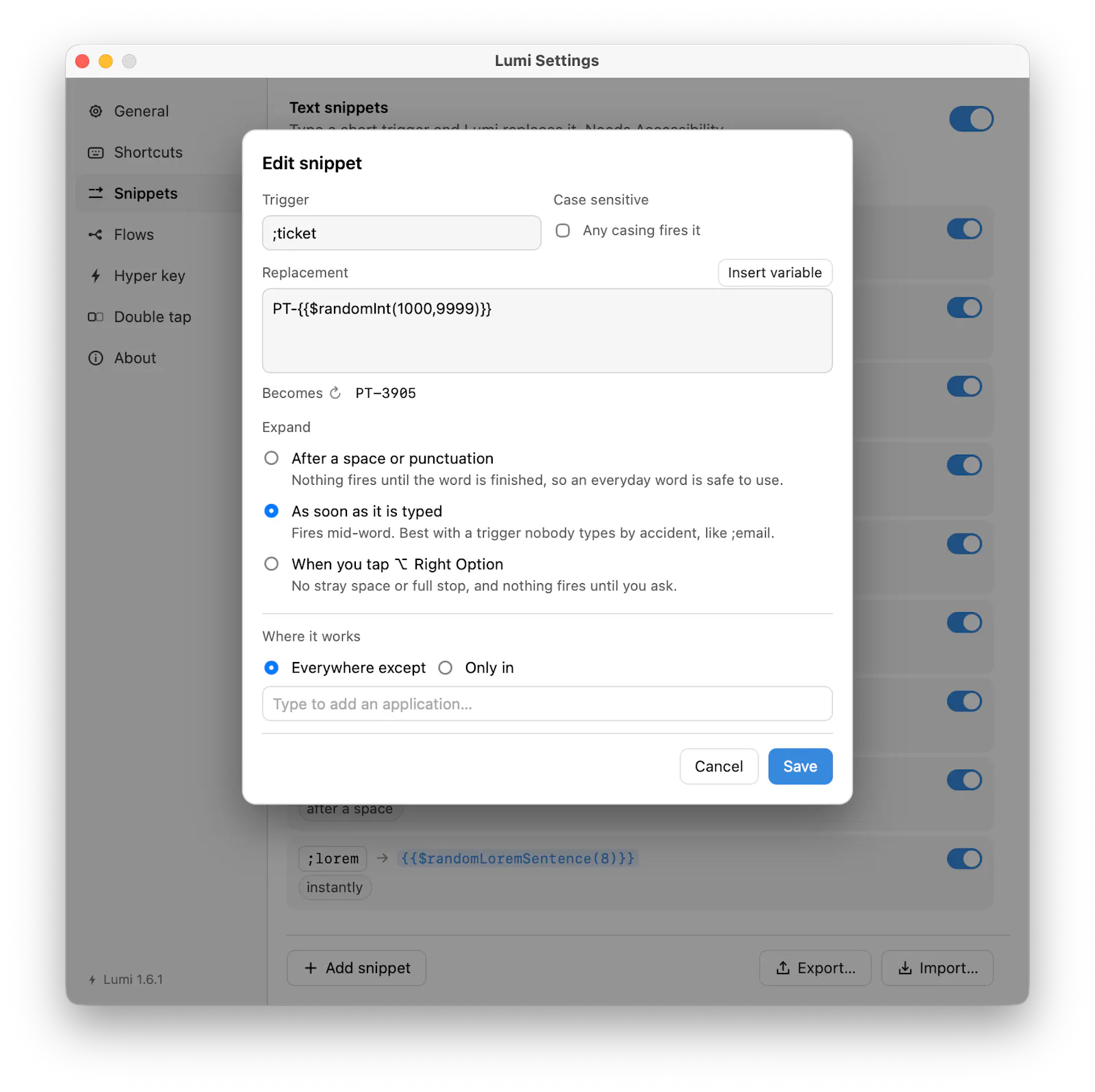1095x1092 pixels.
Task: Select Snippets in the sidebar
Action: (x=159, y=193)
